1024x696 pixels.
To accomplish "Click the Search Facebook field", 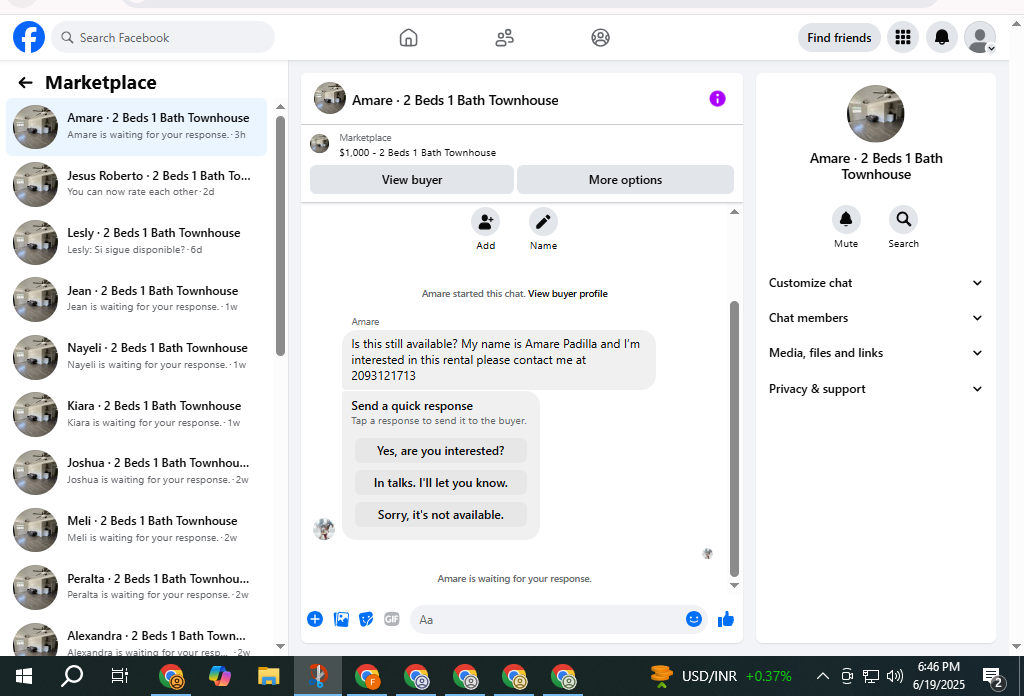I will (163, 37).
